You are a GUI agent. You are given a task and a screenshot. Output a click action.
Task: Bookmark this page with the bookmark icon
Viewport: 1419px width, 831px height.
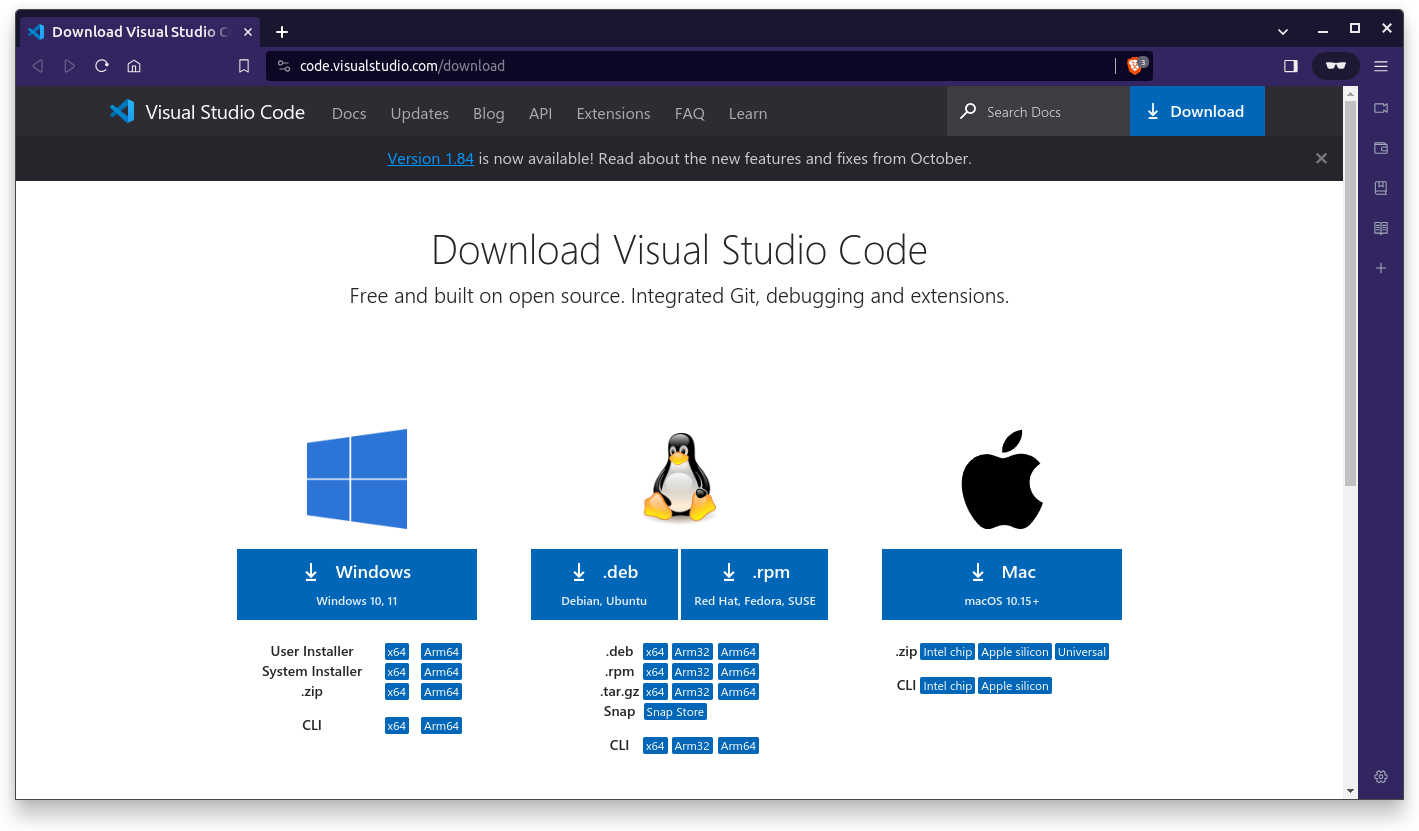coord(244,66)
